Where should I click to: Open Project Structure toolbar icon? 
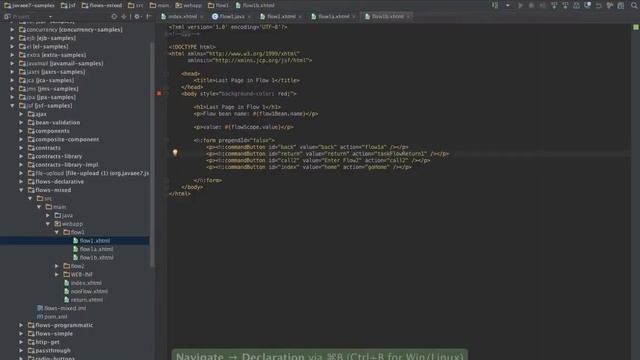[621, 5]
